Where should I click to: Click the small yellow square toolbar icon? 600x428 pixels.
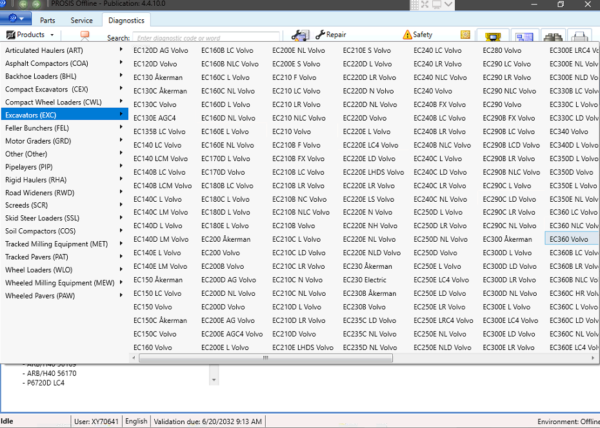[465, 35]
